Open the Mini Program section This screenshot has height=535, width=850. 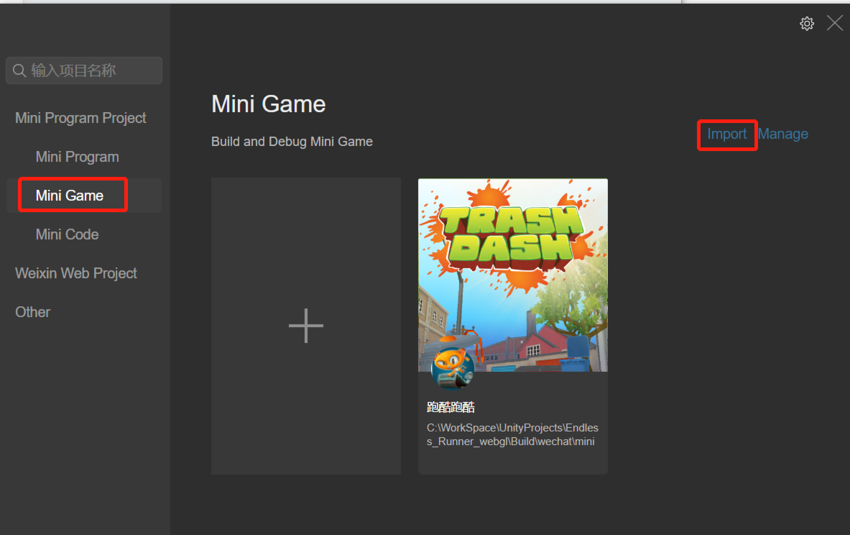click(77, 157)
